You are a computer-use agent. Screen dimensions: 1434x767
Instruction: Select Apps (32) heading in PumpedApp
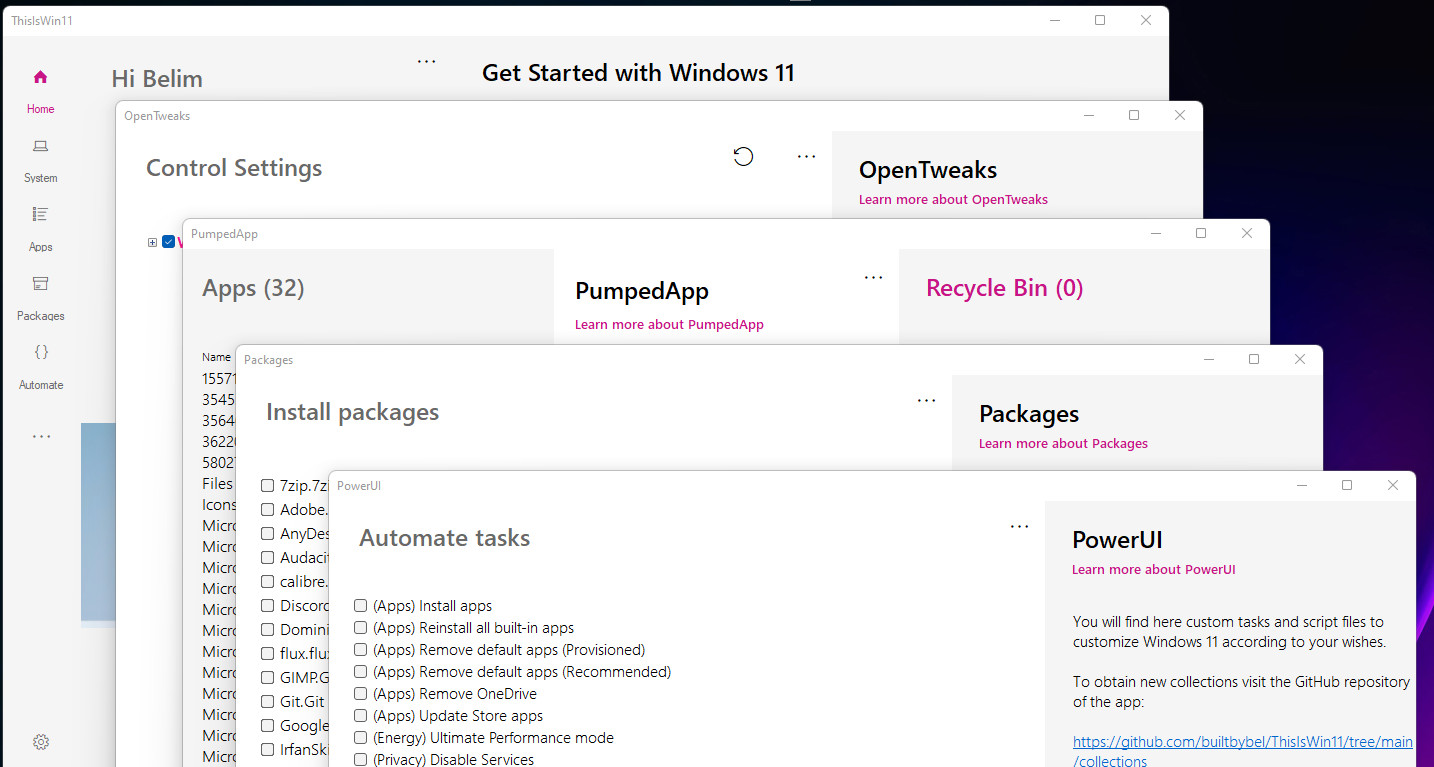point(253,289)
